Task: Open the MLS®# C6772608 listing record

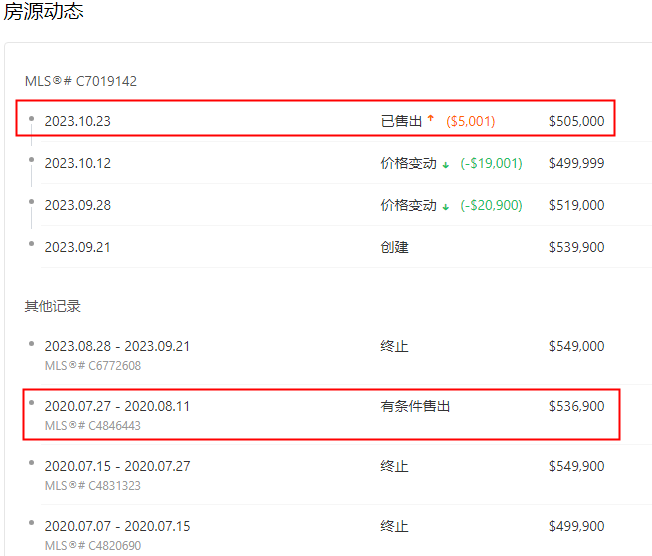Action: tap(93, 366)
